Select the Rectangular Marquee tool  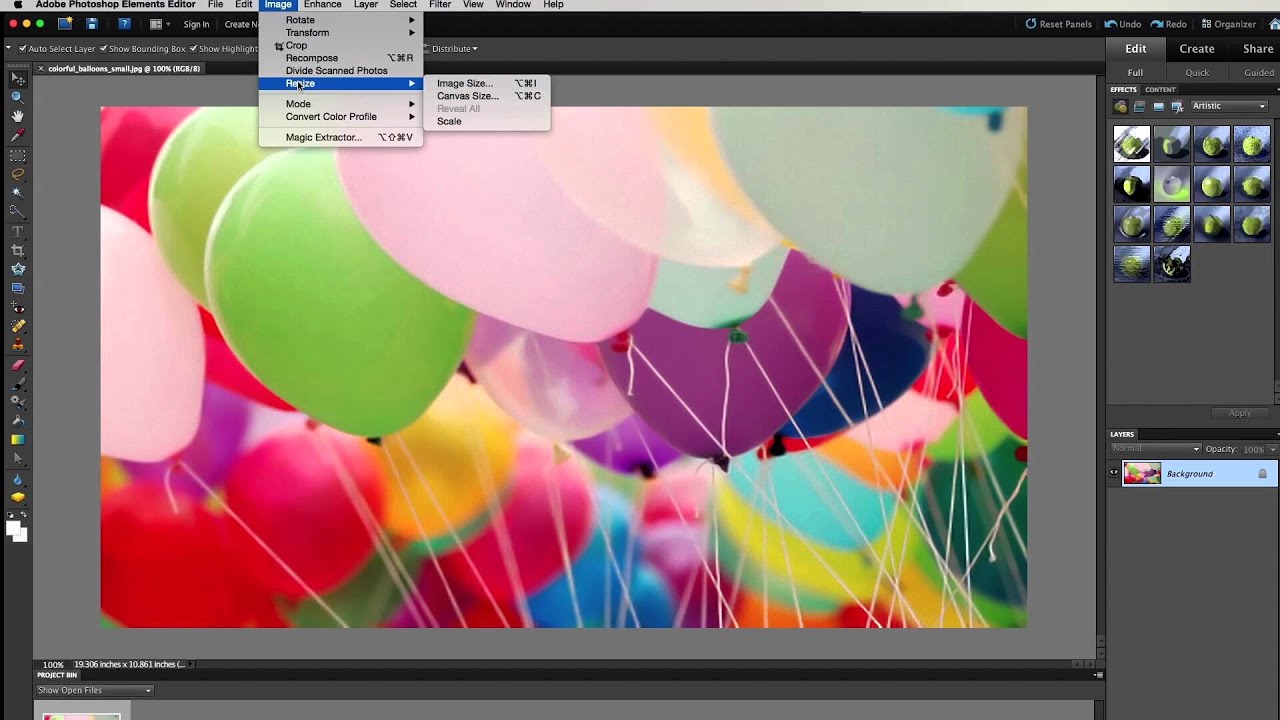(x=18, y=157)
